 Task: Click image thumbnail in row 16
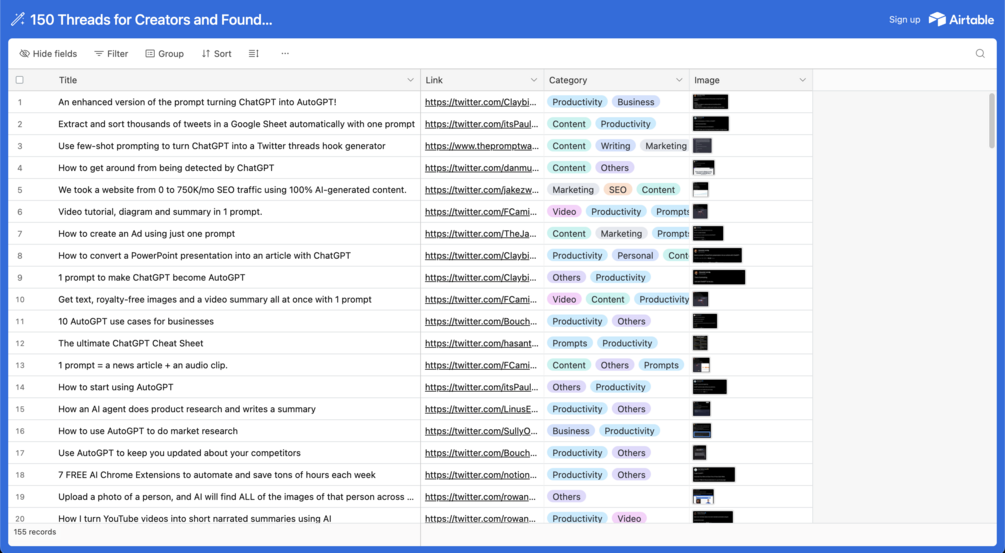point(702,431)
